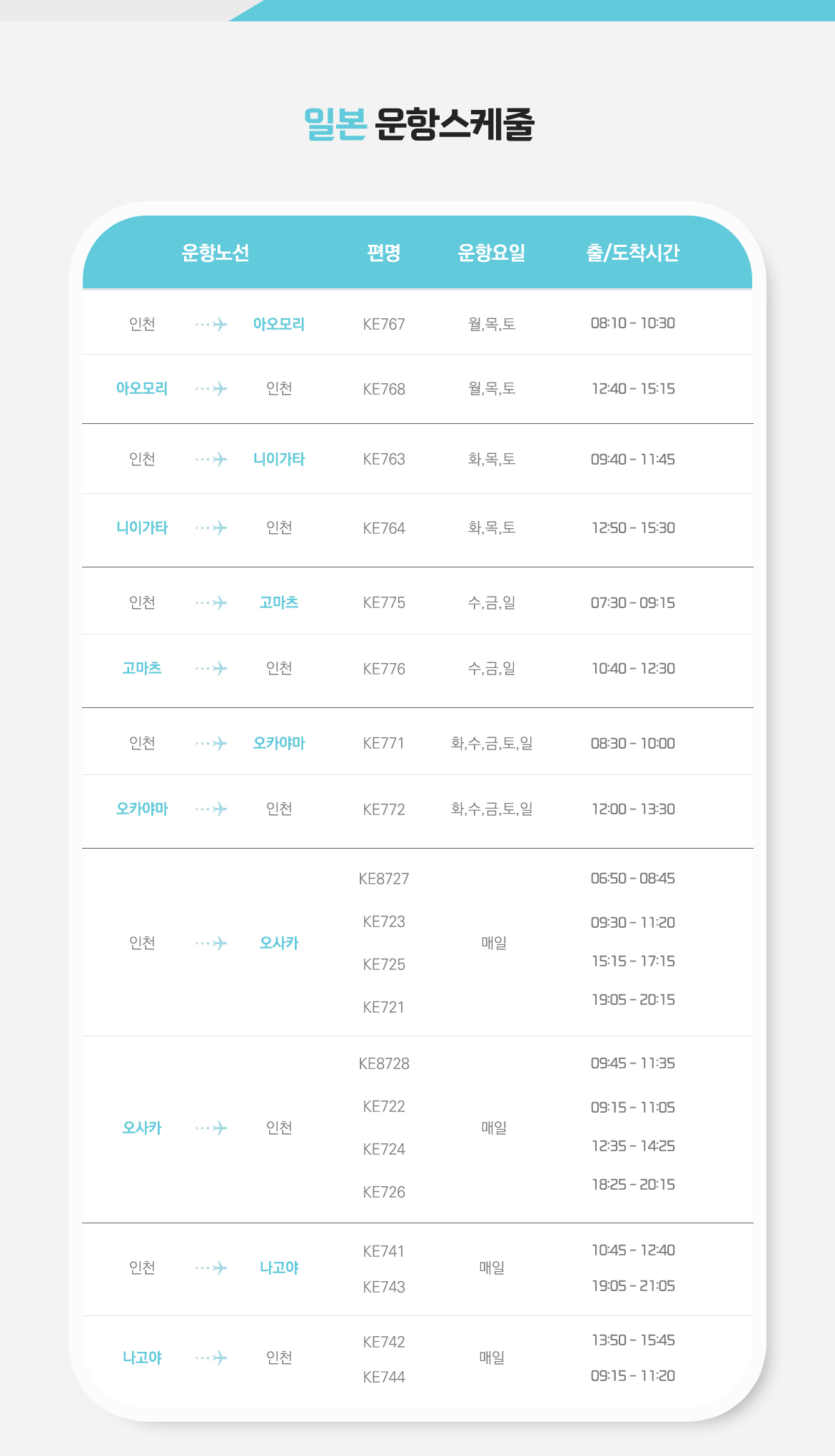The width and height of the screenshot is (835, 1456).
Task: Select flight number KE726
Action: click(x=384, y=1192)
